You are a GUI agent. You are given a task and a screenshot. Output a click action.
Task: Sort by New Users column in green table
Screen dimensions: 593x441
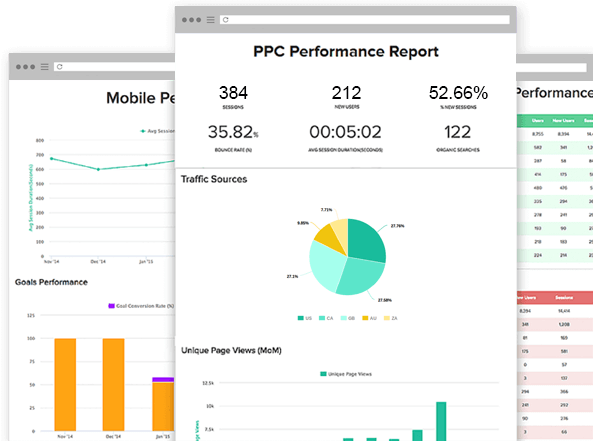[x=564, y=121]
